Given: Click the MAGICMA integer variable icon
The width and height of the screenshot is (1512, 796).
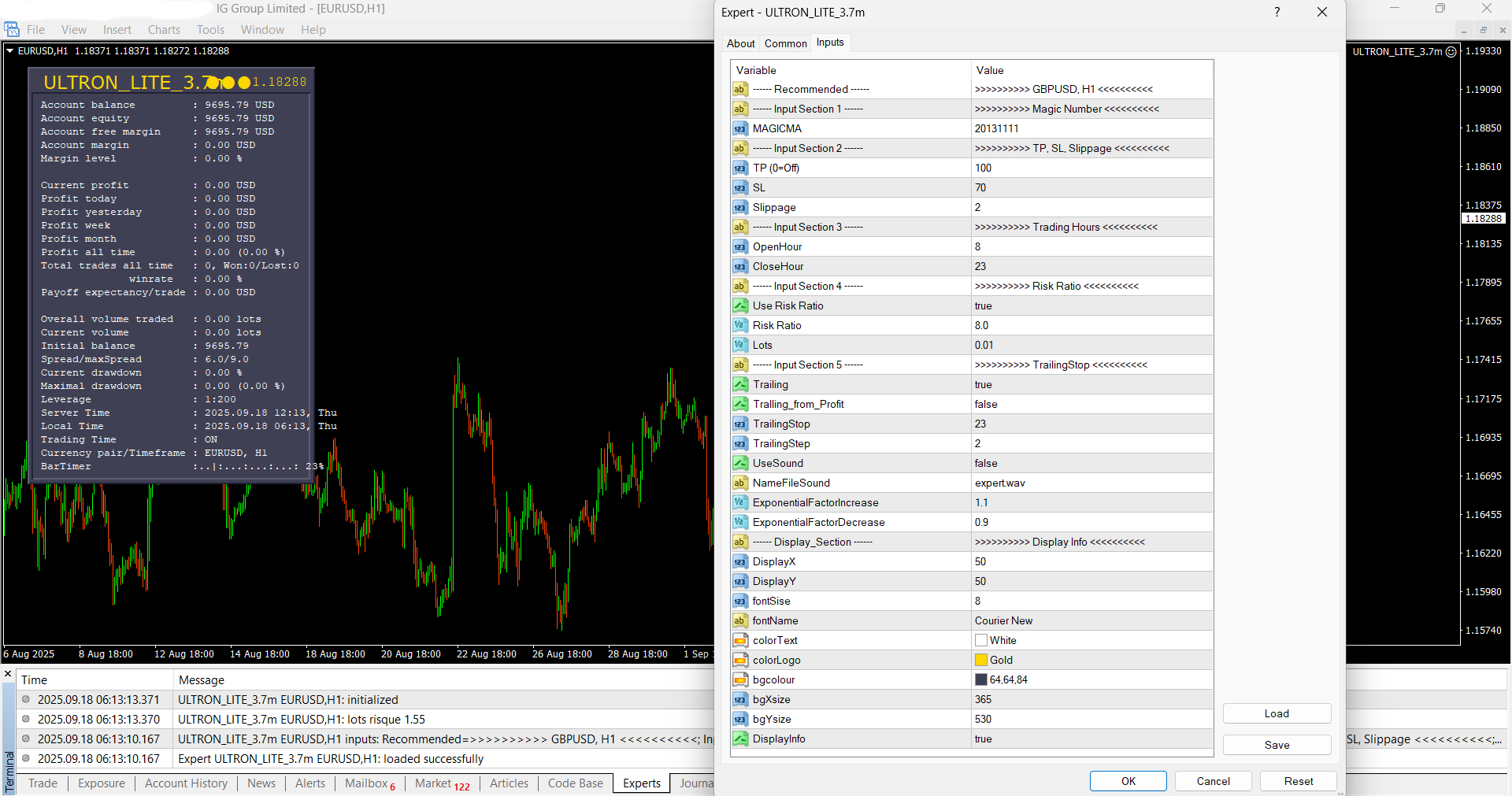Looking at the screenshot, I should (x=739, y=128).
